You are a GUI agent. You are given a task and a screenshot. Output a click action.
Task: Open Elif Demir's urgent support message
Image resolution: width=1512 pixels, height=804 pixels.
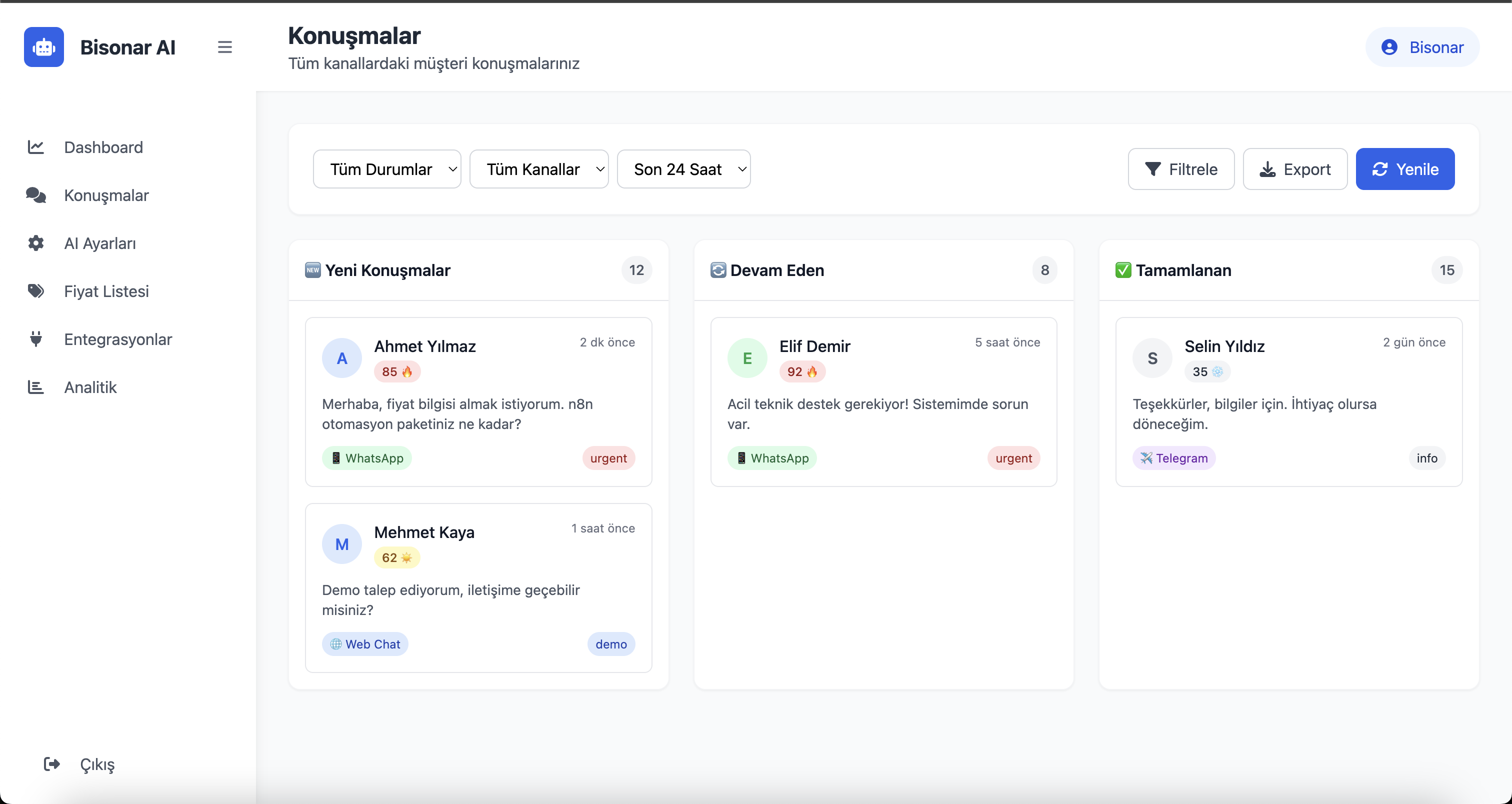(x=878, y=413)
